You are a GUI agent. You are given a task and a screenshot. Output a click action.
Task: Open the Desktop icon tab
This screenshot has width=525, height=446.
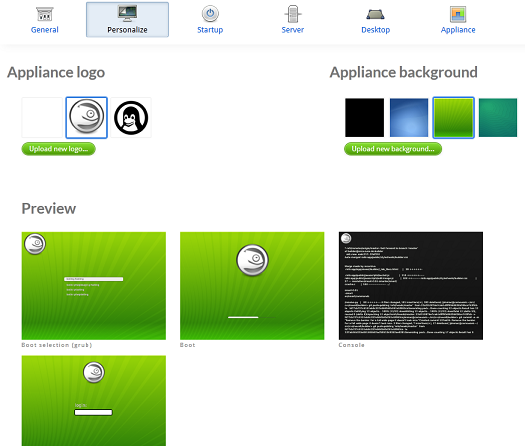[x=375, y=14]
